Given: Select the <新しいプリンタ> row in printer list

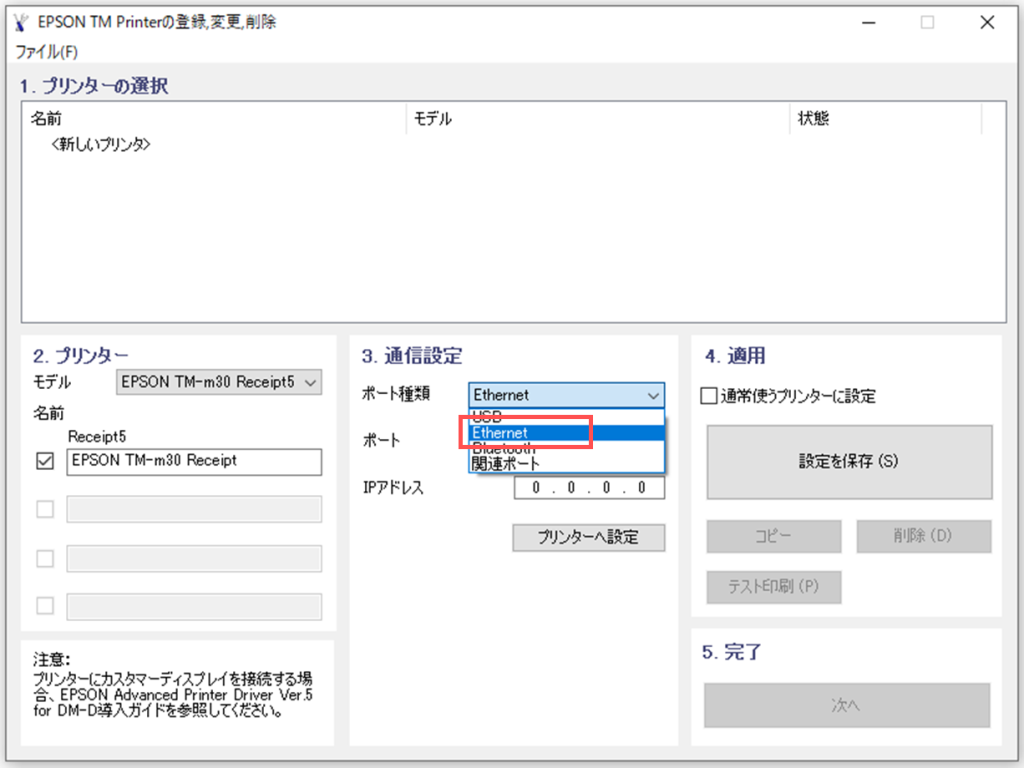Looking at the screenshot, I should 101,144.
